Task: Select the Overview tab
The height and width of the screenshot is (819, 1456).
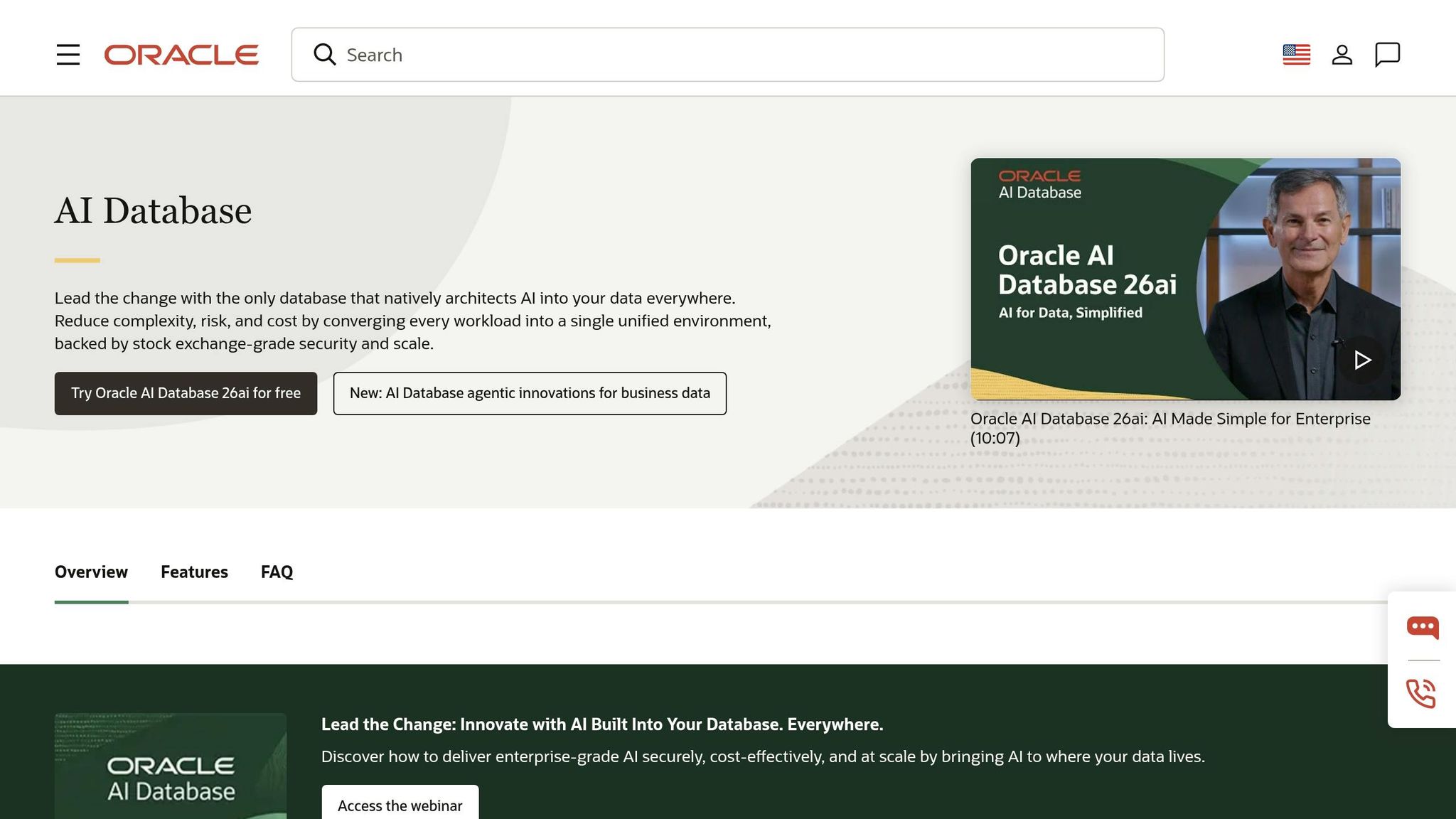Action: 91,572
